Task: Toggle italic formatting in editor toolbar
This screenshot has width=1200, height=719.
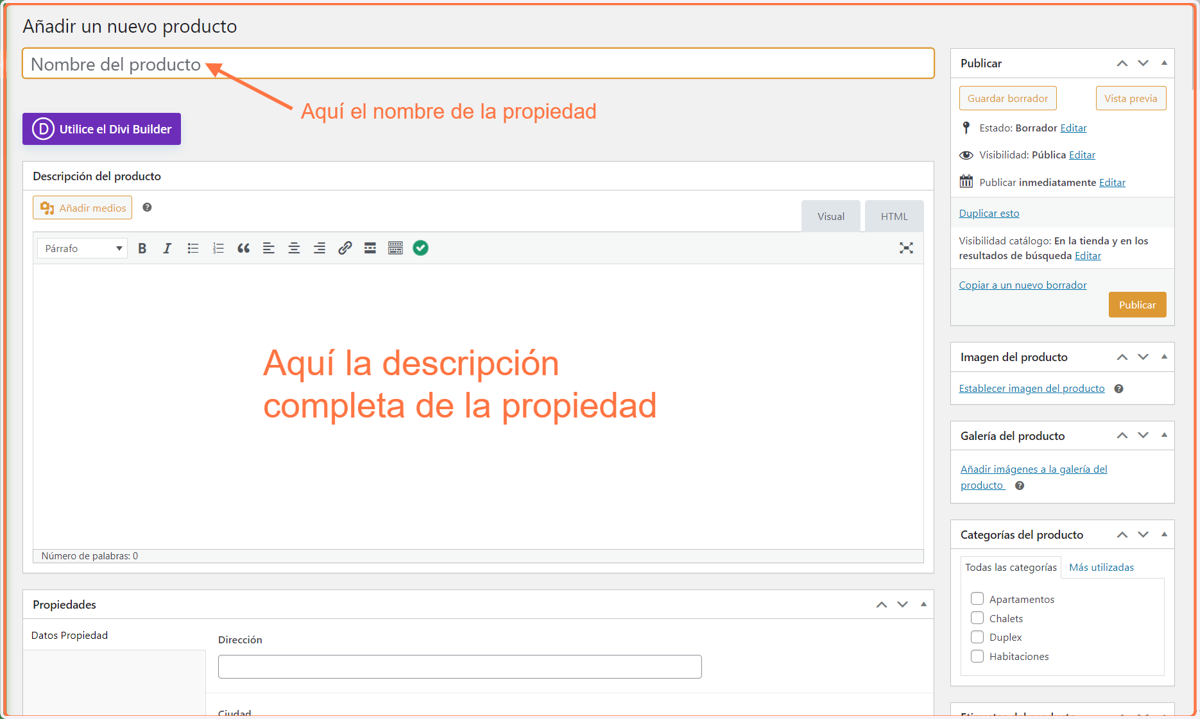Action: [167, 248]
